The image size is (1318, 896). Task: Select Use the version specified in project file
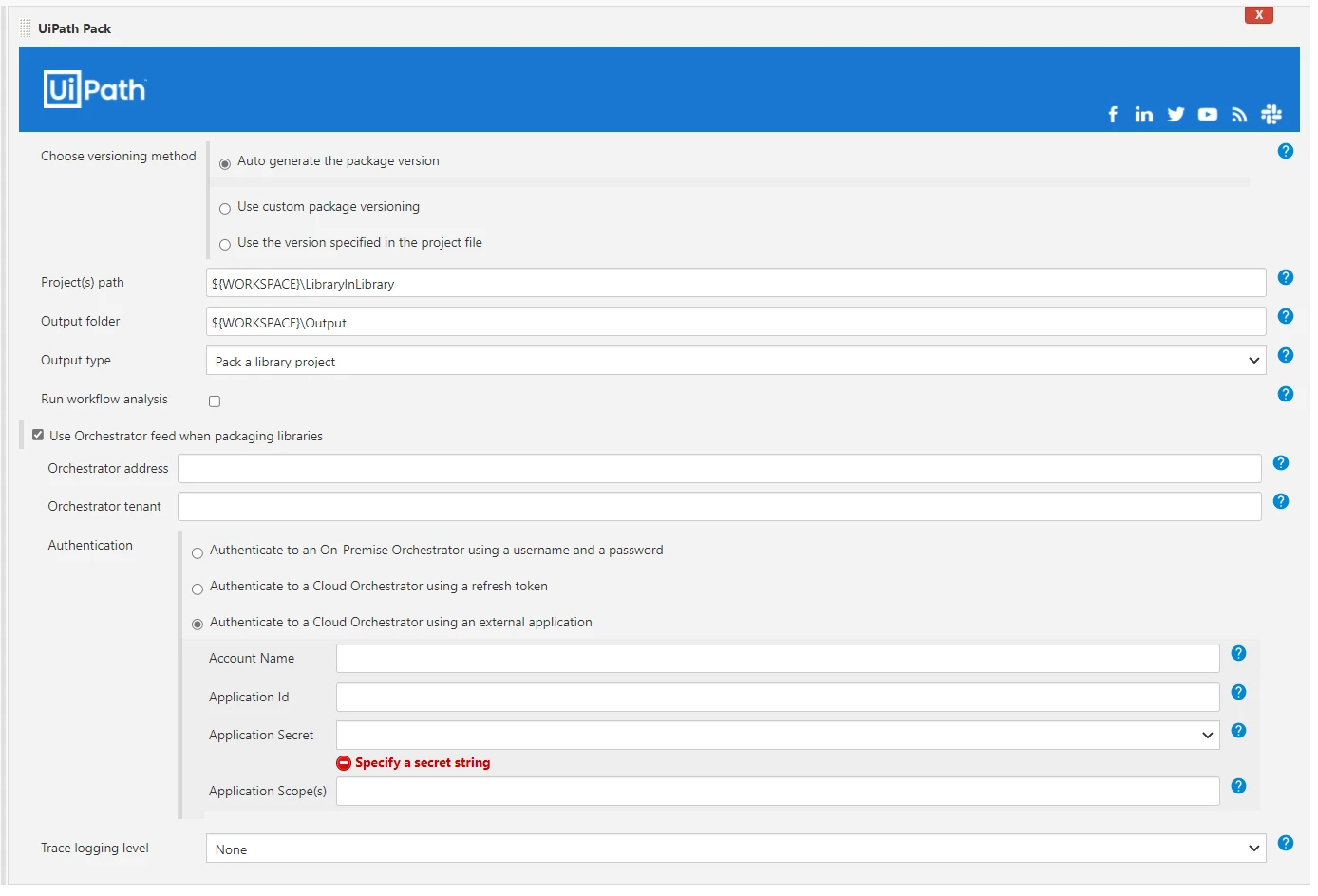[x=225, y=245]
